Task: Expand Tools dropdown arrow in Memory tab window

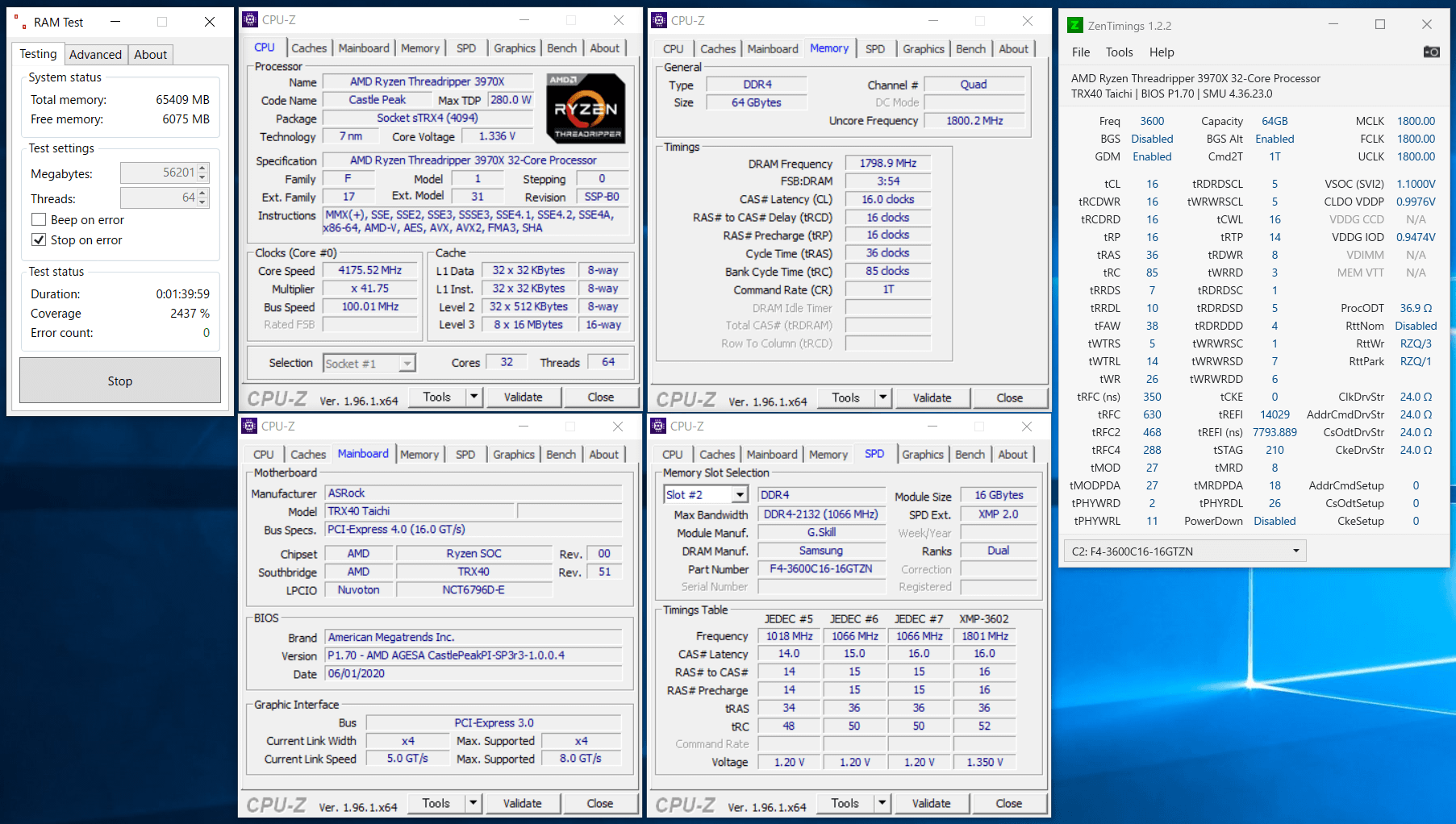Action: click(883, 397)
